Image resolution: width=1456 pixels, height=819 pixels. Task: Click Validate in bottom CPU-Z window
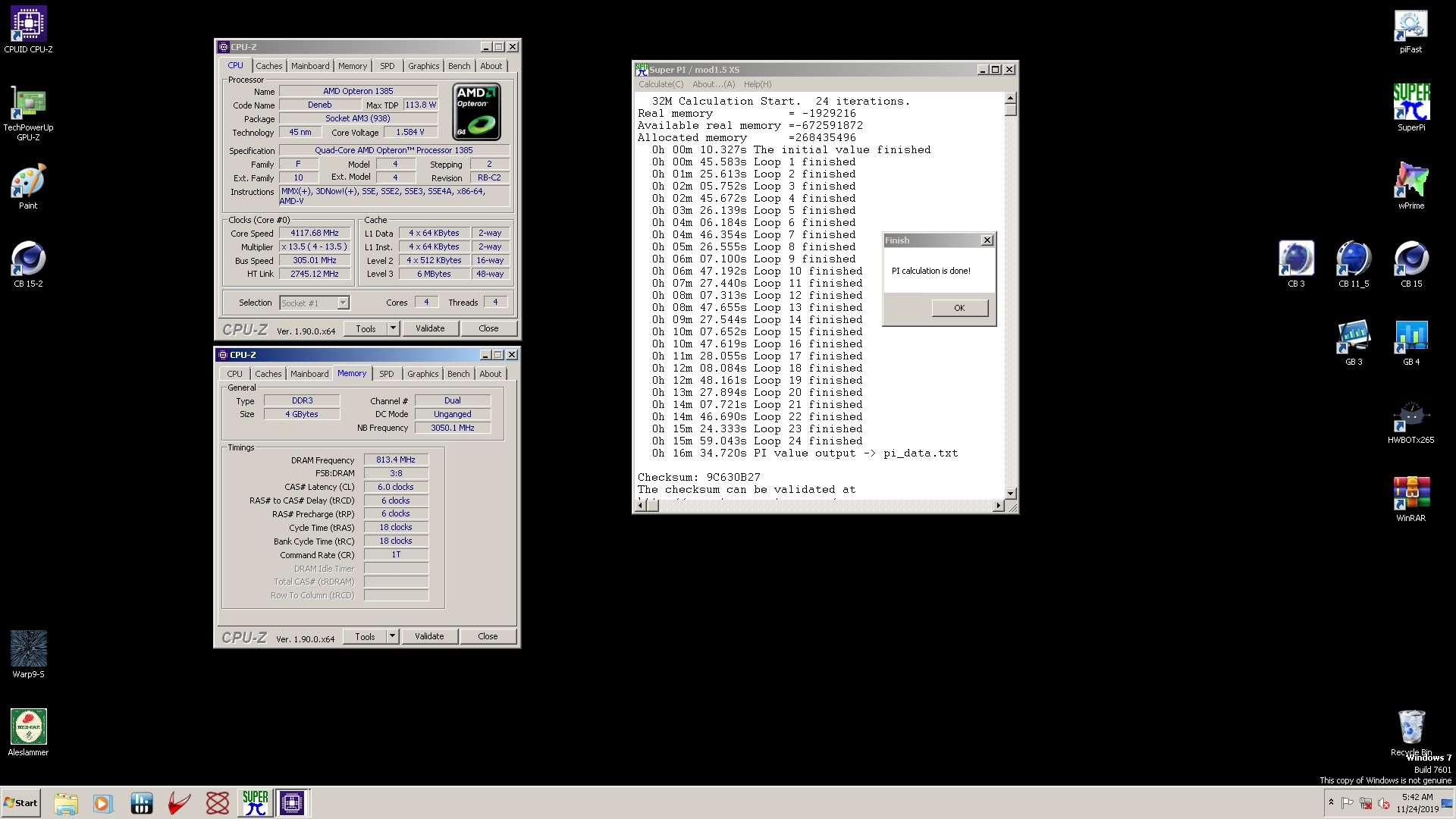[x=429, y=636]
